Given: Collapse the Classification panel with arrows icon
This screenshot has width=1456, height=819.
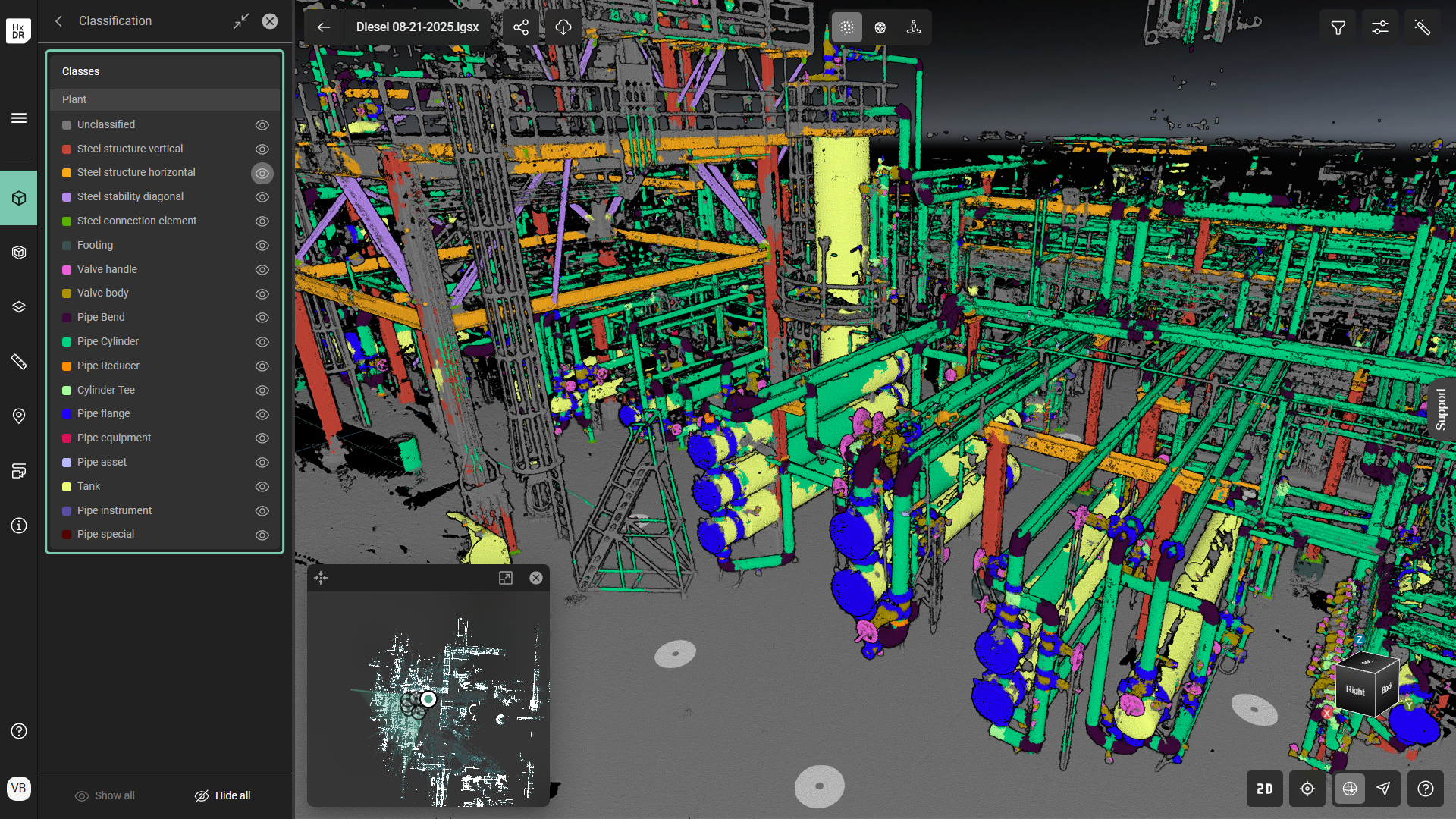Looking at the screenshot, I should [x=240, y=21].
